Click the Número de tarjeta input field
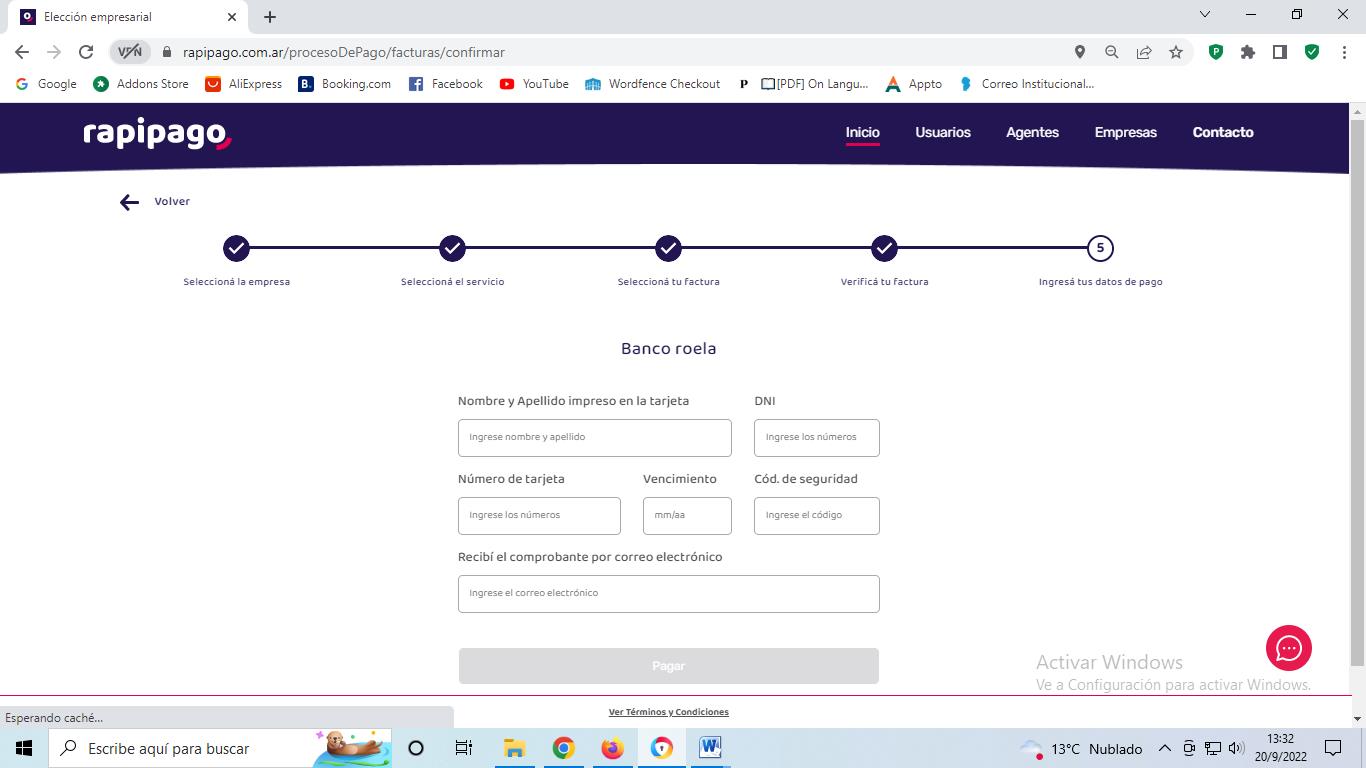This screenshot has height=768, width=1366. point(539,516)
